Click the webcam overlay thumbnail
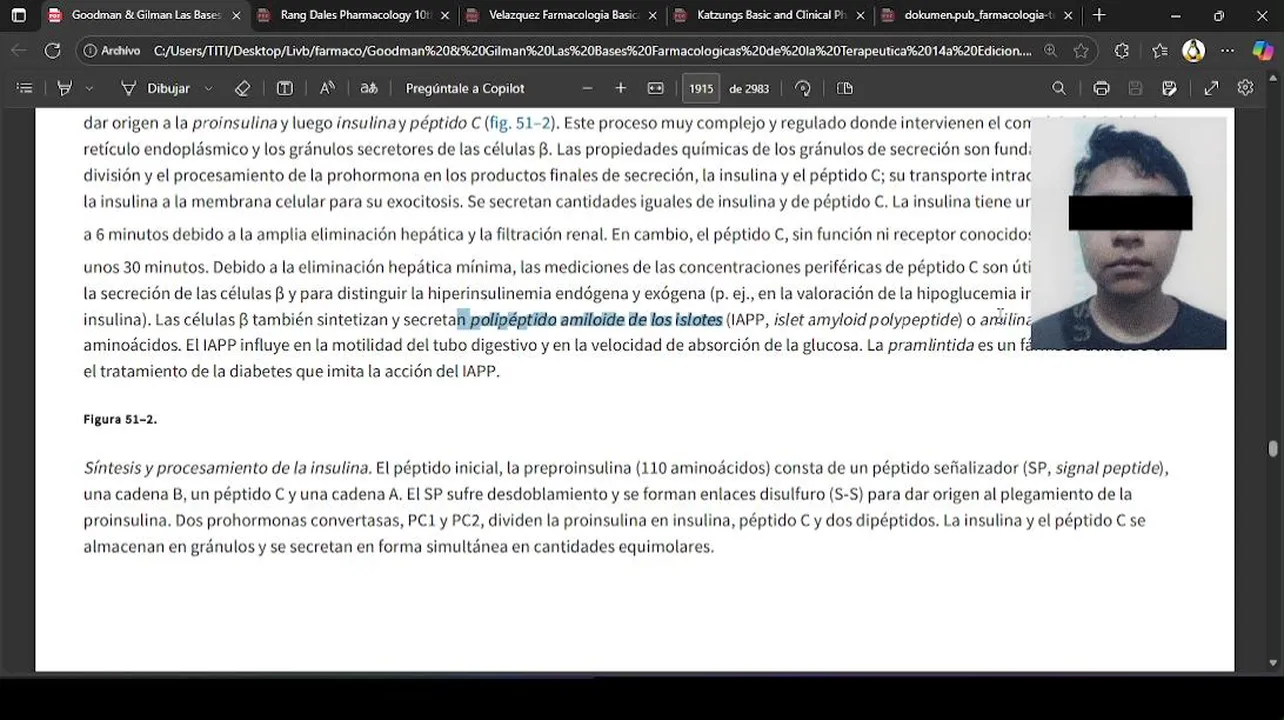This screenshot has height=720, width=1284. (1128, 233)
